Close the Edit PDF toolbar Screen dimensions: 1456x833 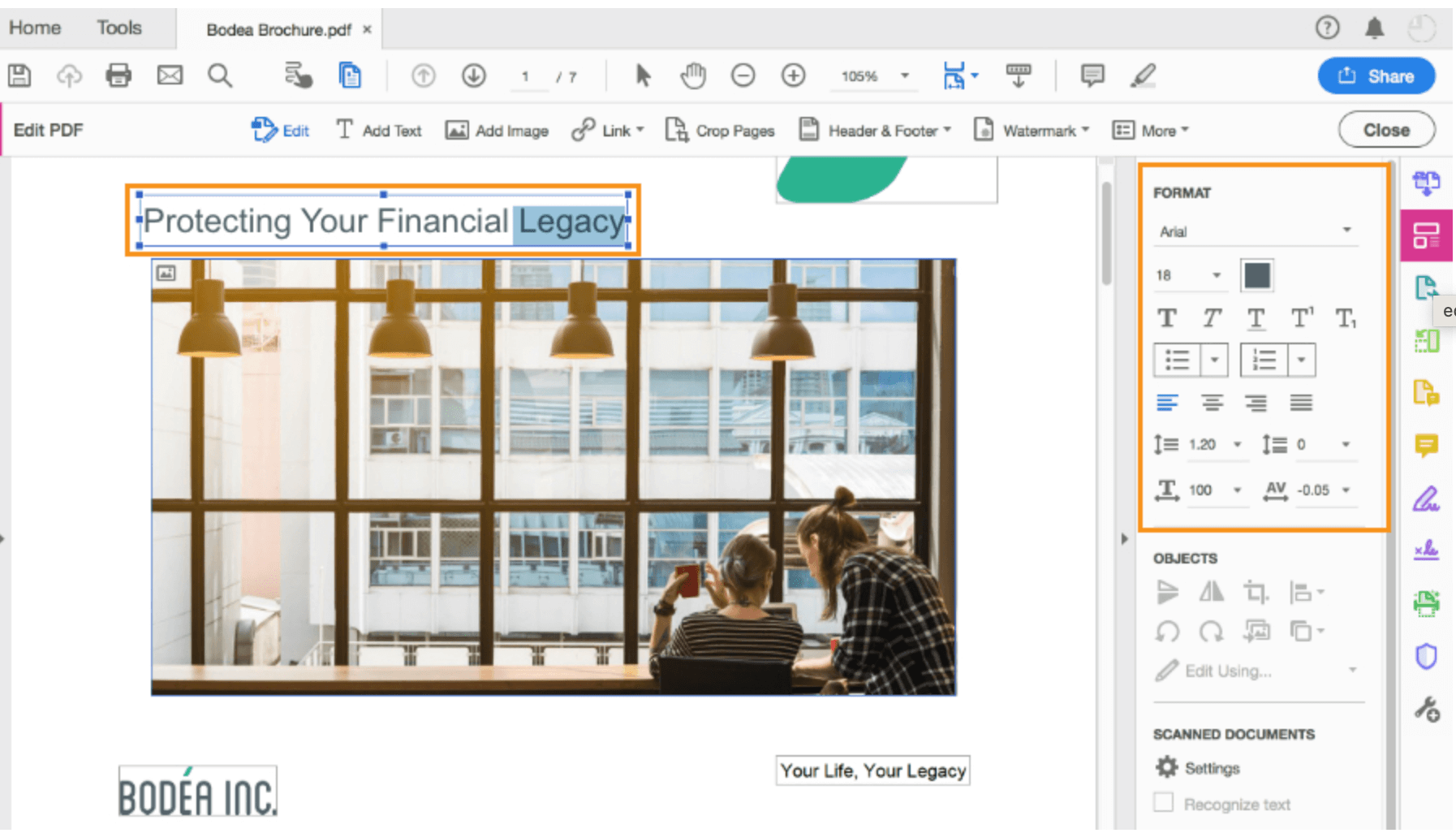tap(1386, 130)
